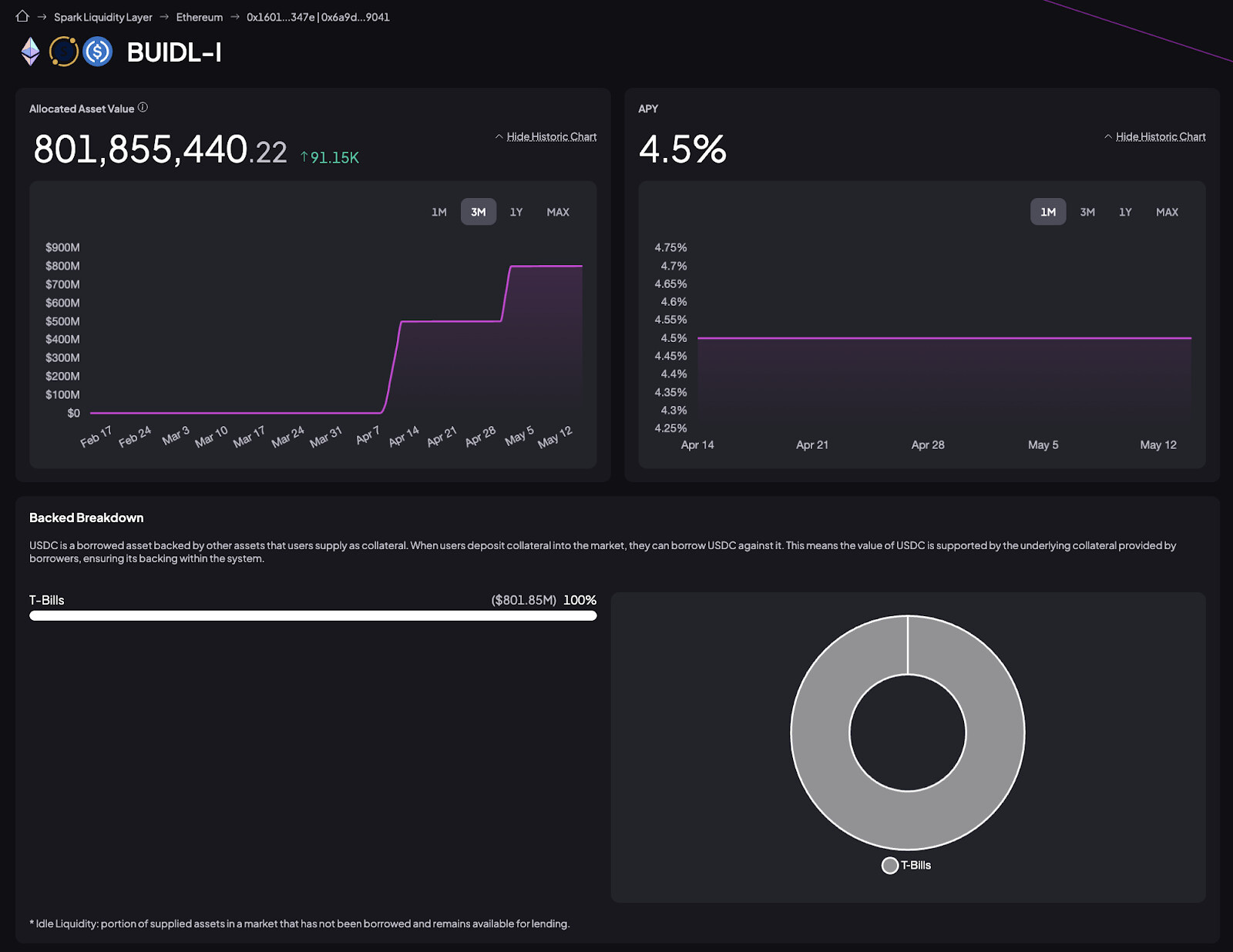Select 3M range on the APY chart
1233x952 pixels.
[x=1087, y=212]
